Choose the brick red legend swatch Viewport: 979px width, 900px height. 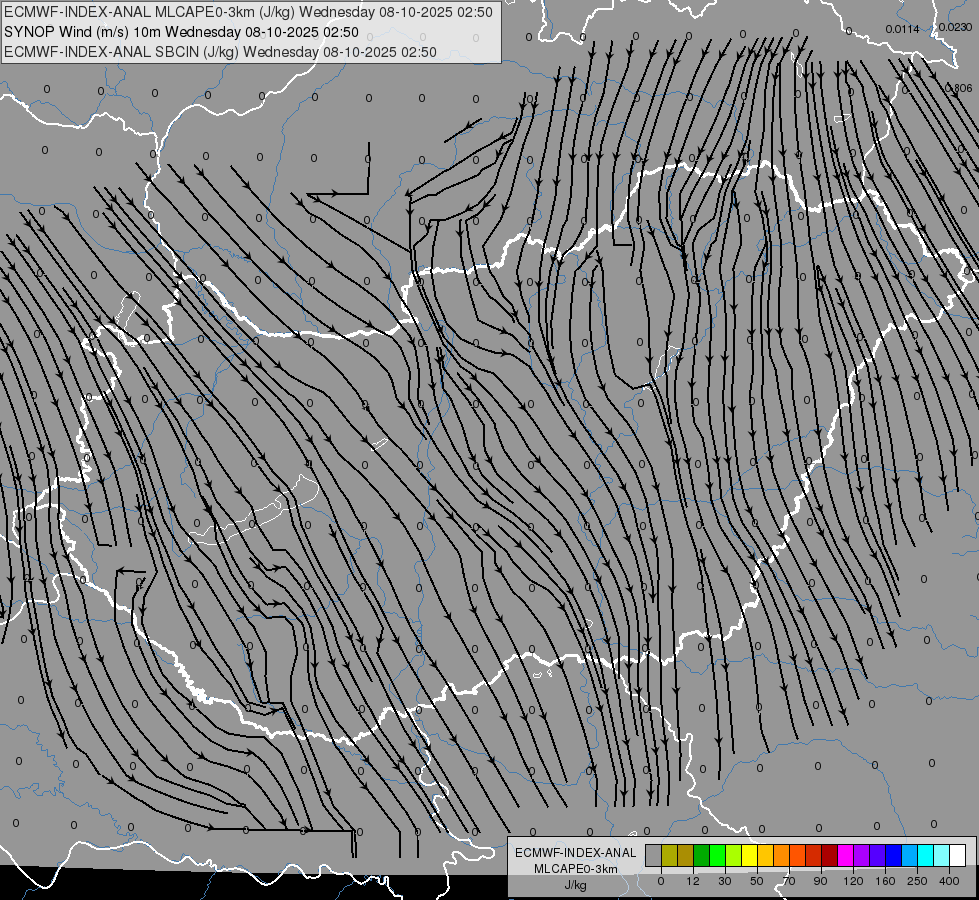(814, 855)
